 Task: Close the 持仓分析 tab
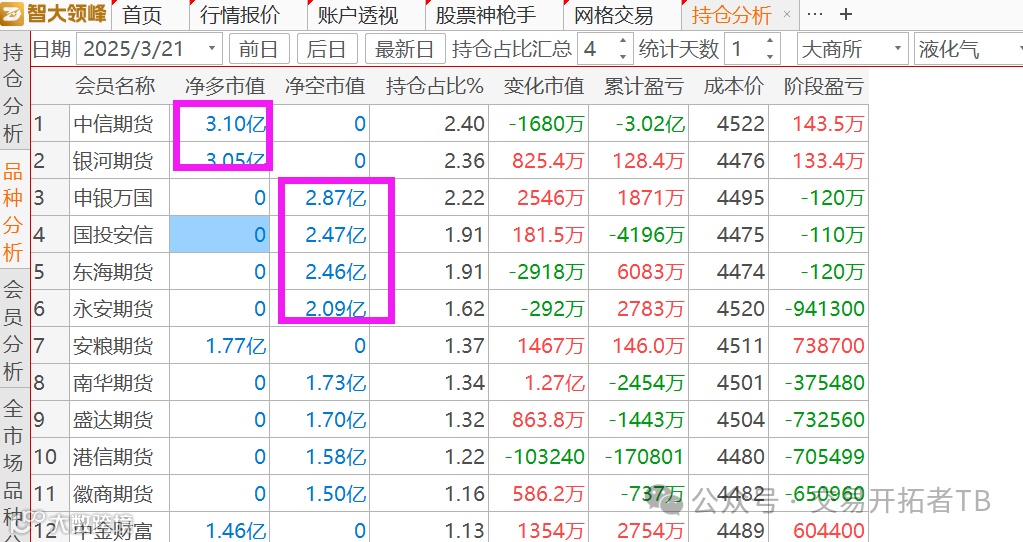pyautogui.click(x=787, y=14)
